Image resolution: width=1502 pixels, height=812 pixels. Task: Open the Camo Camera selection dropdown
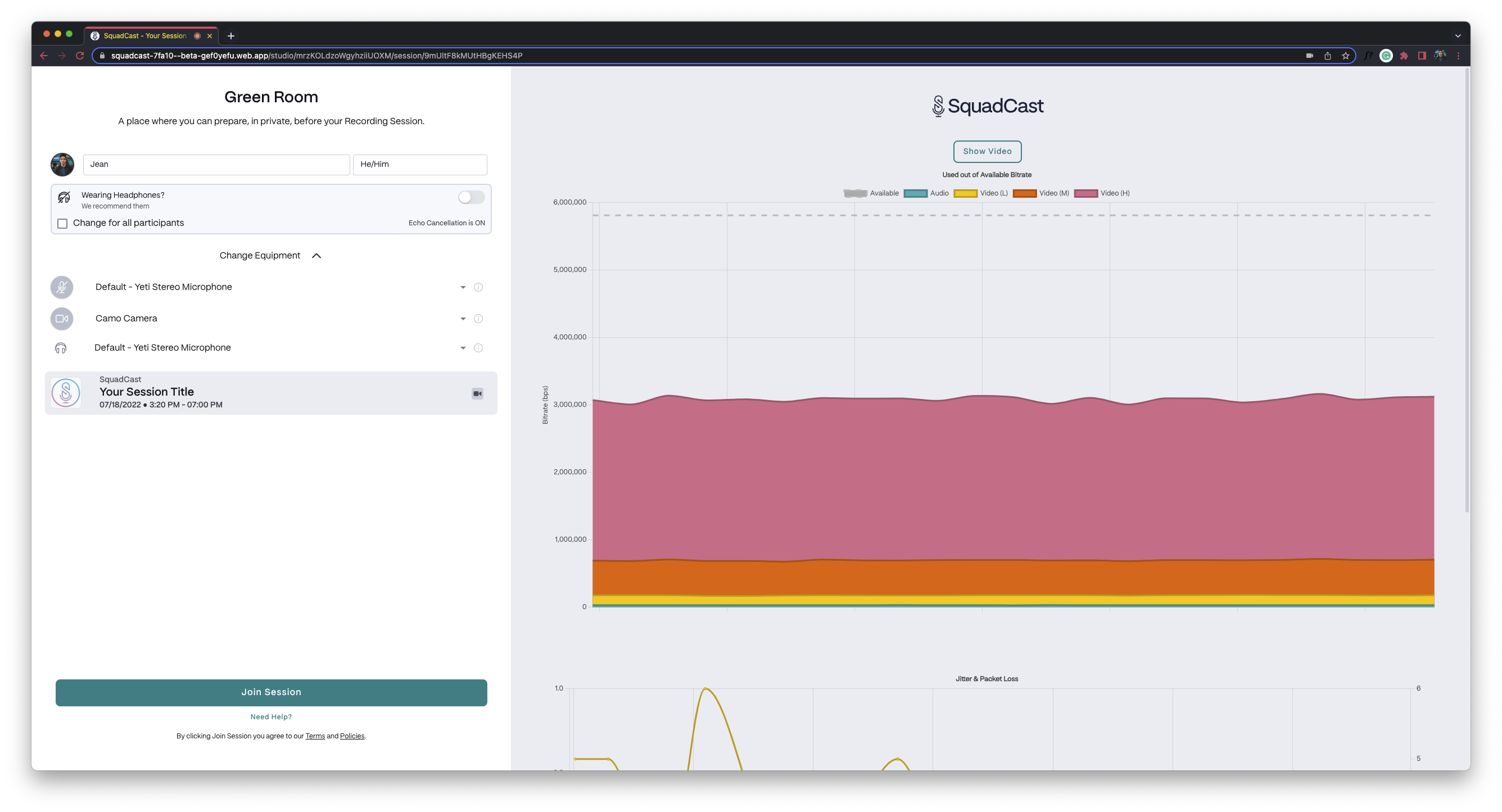pyautogui.click(x=463, y=319)
